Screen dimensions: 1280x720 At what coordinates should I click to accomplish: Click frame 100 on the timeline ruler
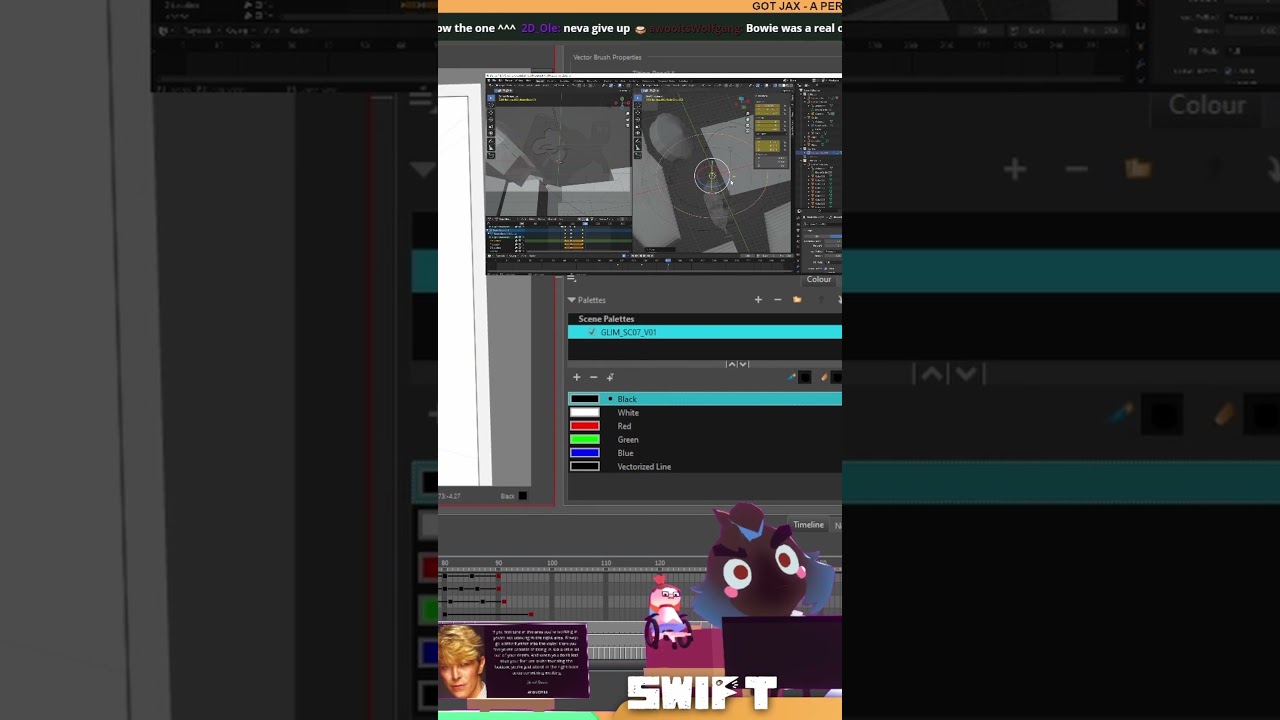[552, 563]
